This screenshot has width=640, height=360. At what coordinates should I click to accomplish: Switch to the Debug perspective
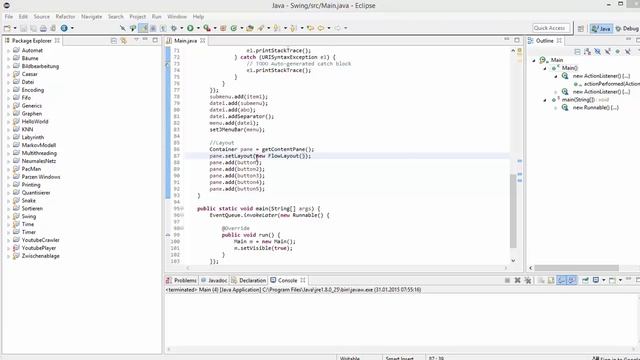(x=627, y=29)
